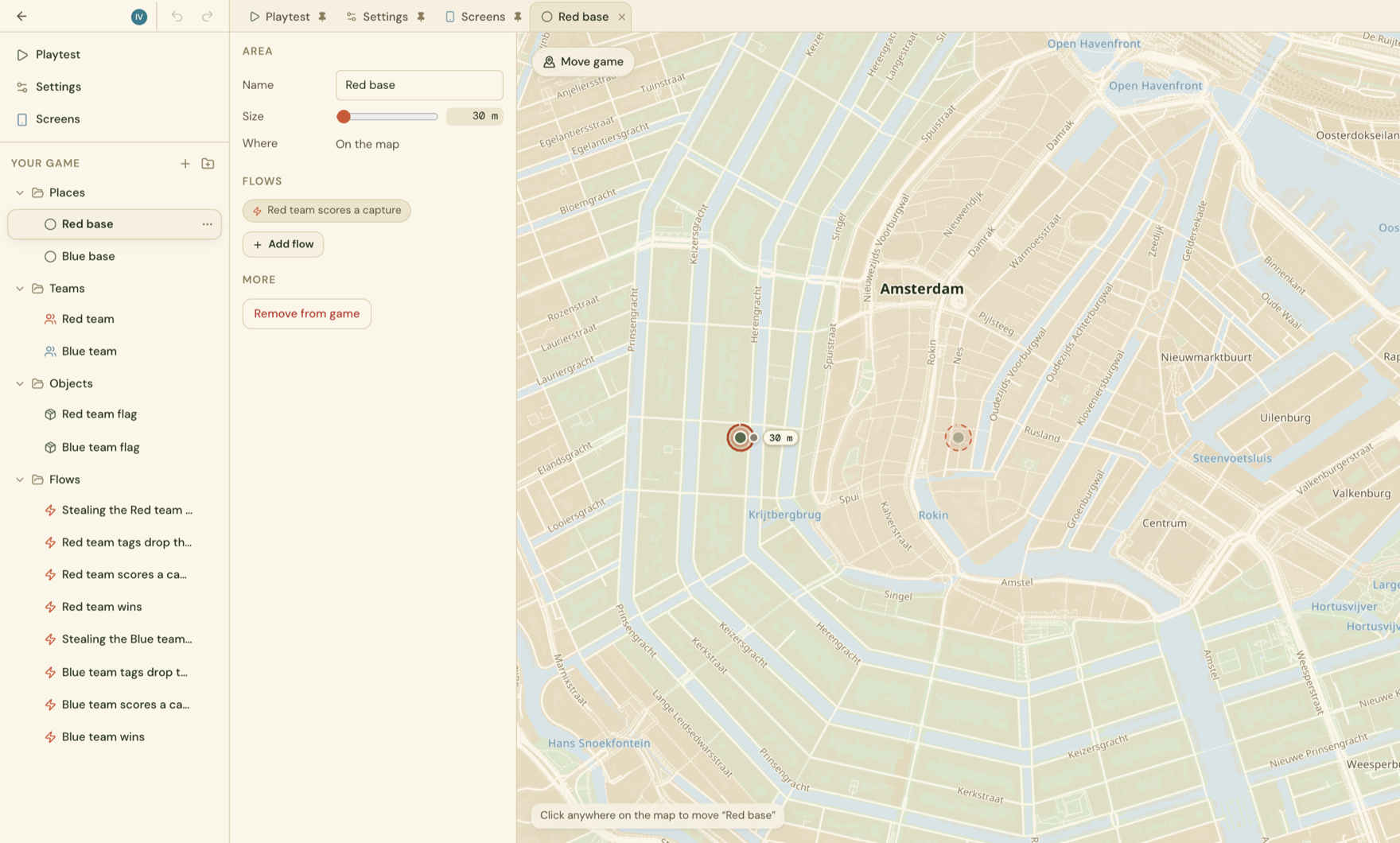This screenshot has width=1400, height=843.
Task: Open the Stealing the Blue team flow
Action: point(115,639)
